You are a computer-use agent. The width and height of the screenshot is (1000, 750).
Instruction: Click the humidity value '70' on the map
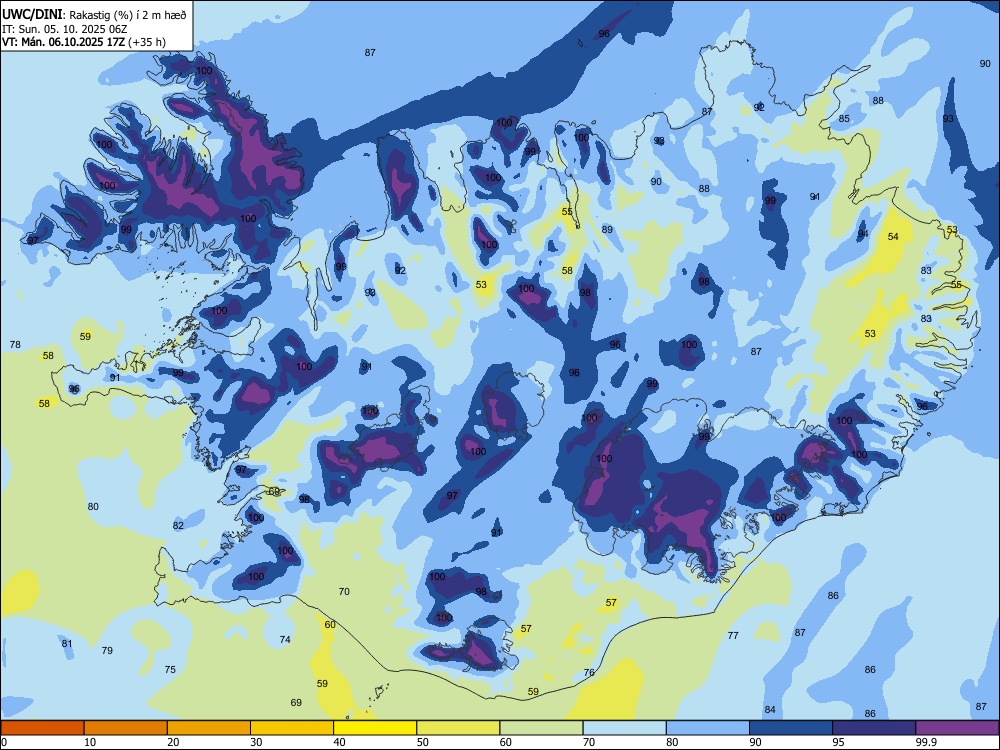pyautogui.click(x=344, y=592)
